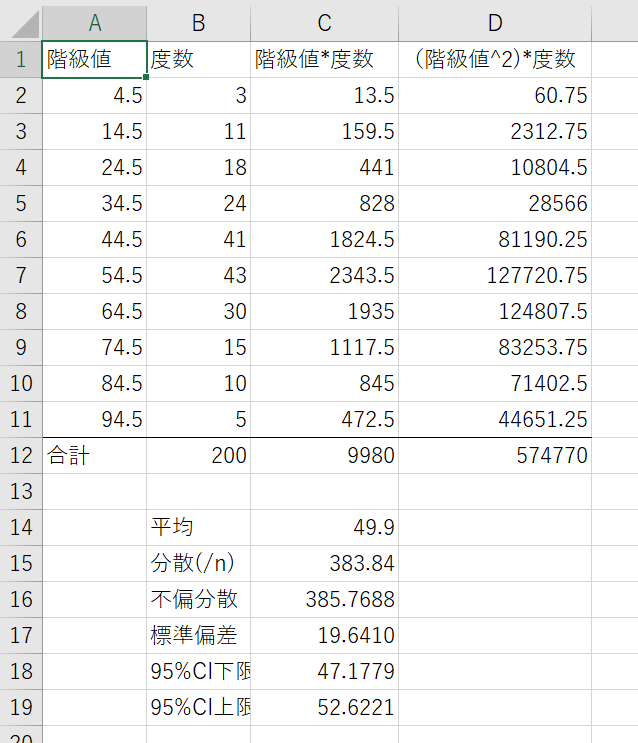Click header cell (階級値^2)*度数
Image resolution: width=638 pixels, height=743 pixels.
pos(495,59)
